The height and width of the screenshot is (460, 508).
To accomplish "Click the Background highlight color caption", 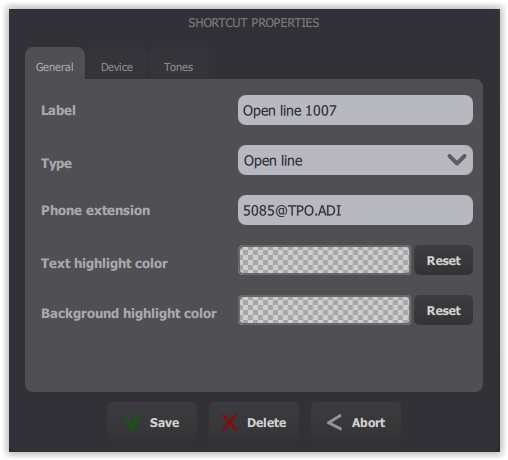I will 129,313.
